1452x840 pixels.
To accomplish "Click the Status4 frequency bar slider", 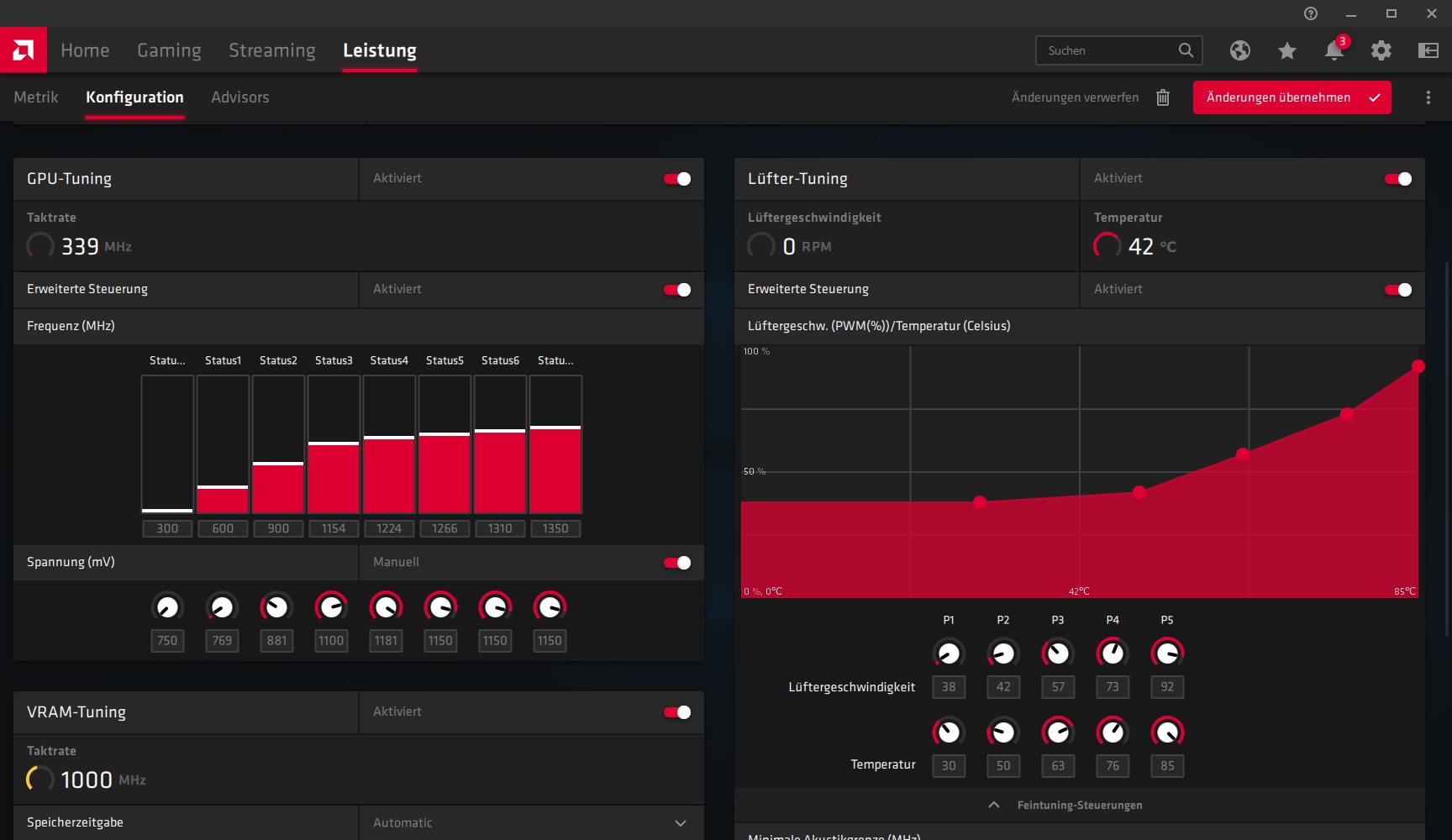I will point(389,444).
